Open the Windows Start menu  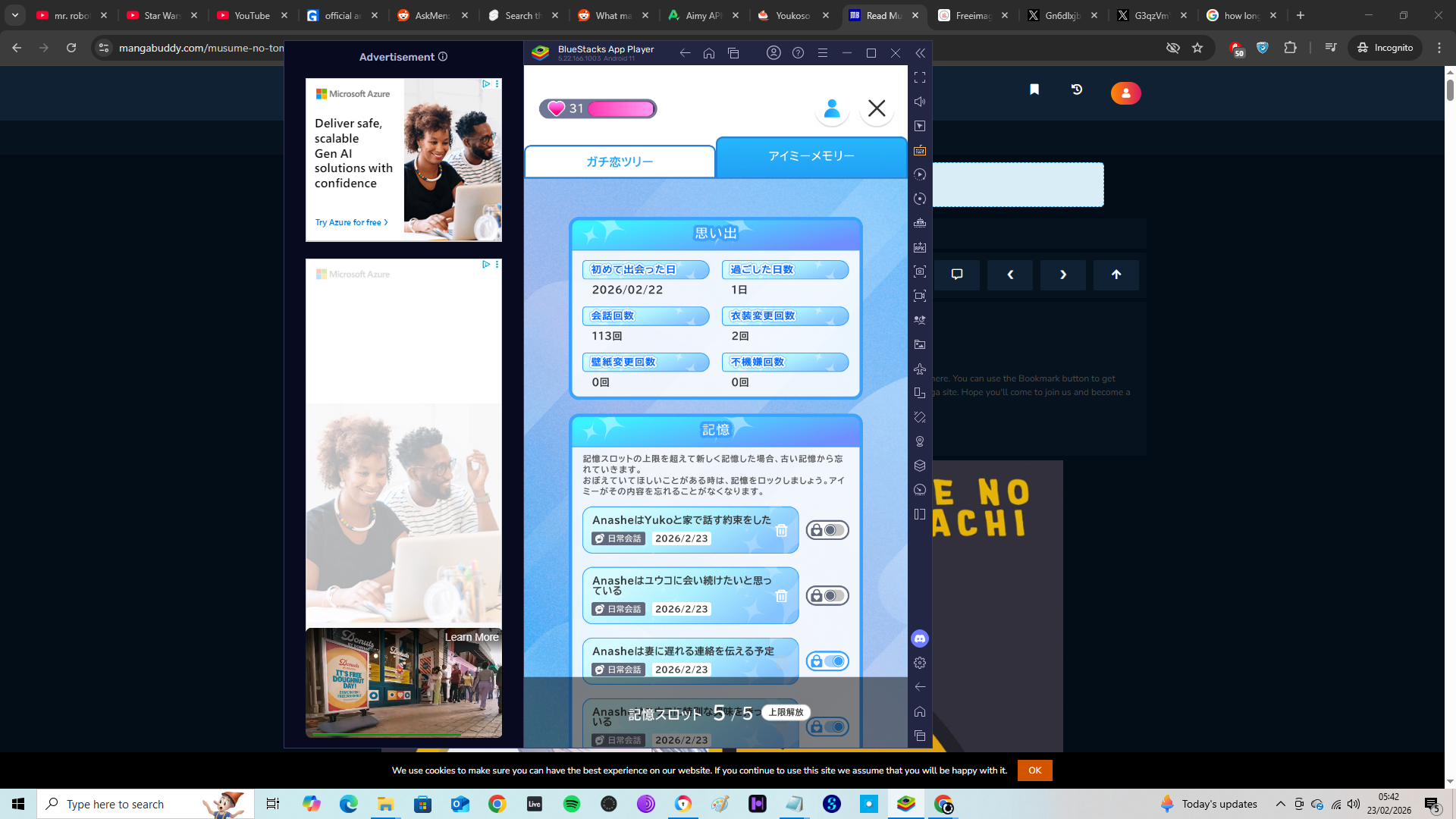click(x=18, y=804)
